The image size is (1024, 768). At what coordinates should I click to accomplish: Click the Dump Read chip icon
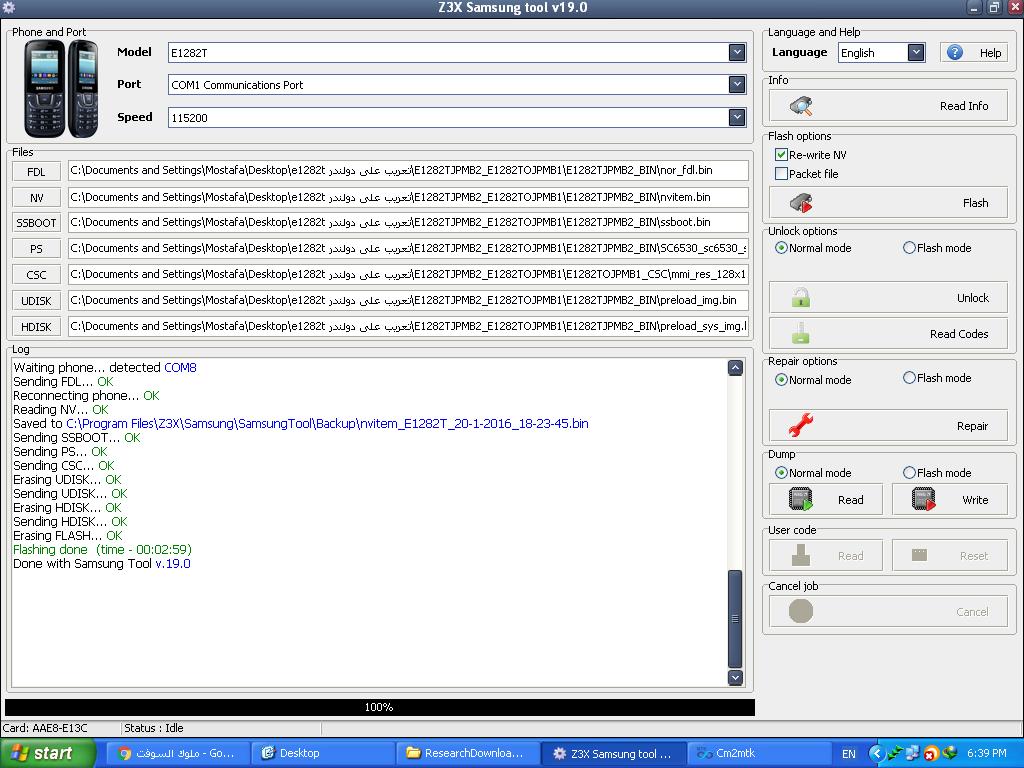(x=801, y=500)
